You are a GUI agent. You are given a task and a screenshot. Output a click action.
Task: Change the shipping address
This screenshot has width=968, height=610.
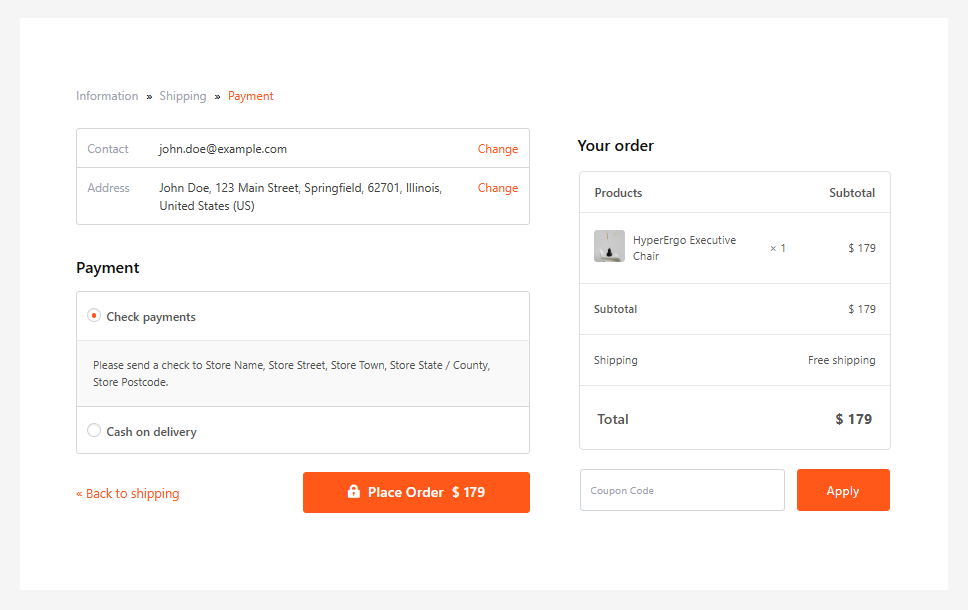(498, 188)
